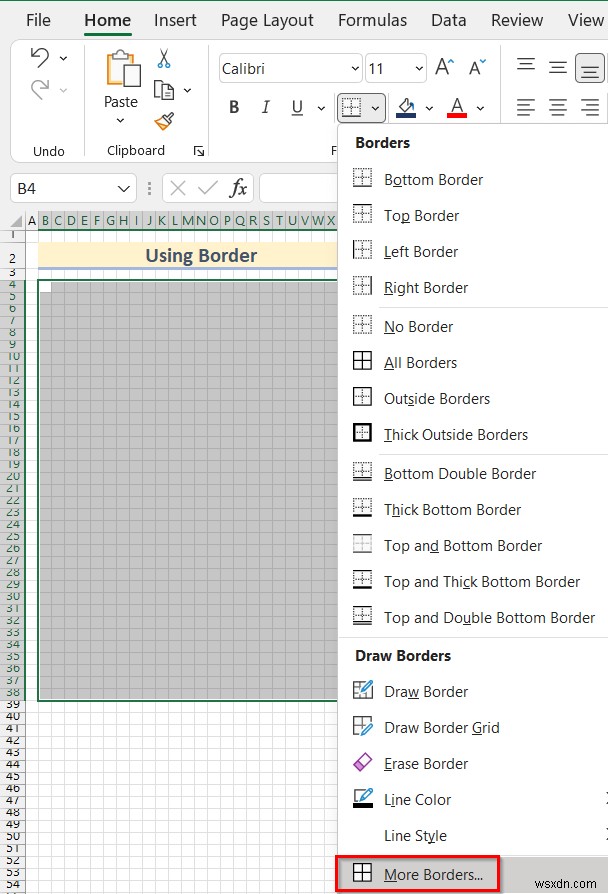
Task: Select the Format Painter brush
Action: coord(164,121)
